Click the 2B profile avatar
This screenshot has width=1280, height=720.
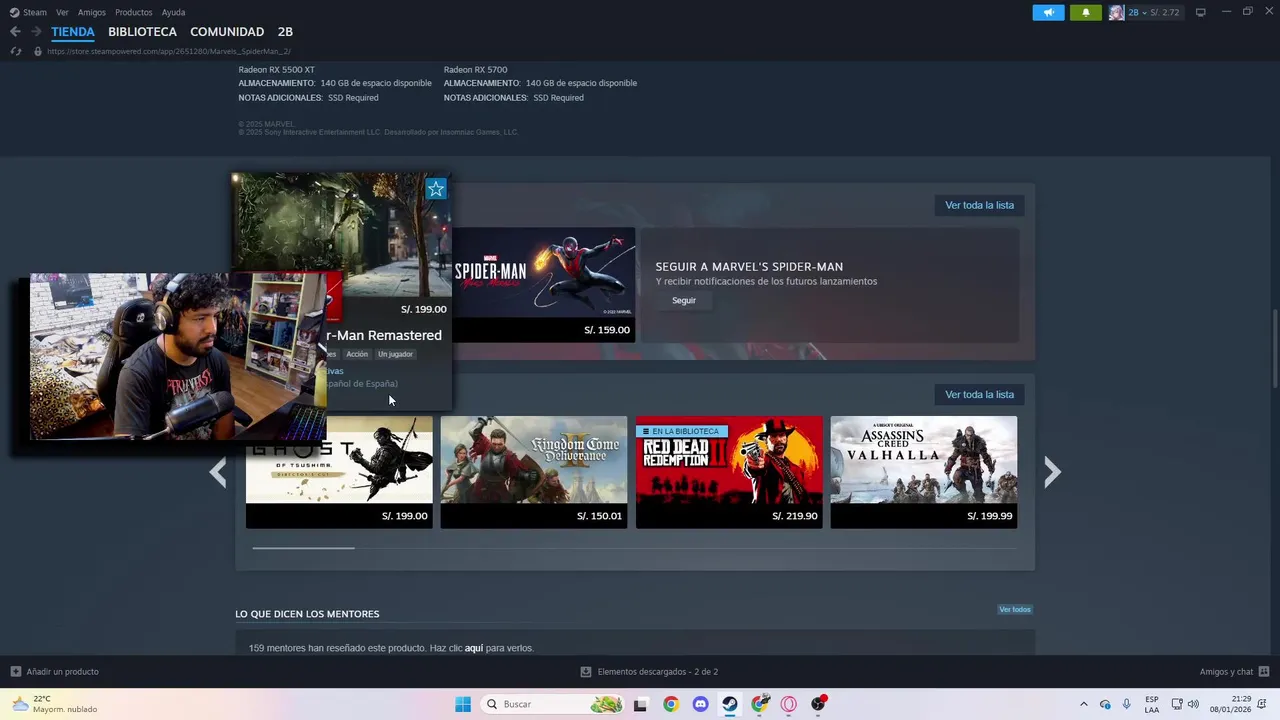point(1116,12)
